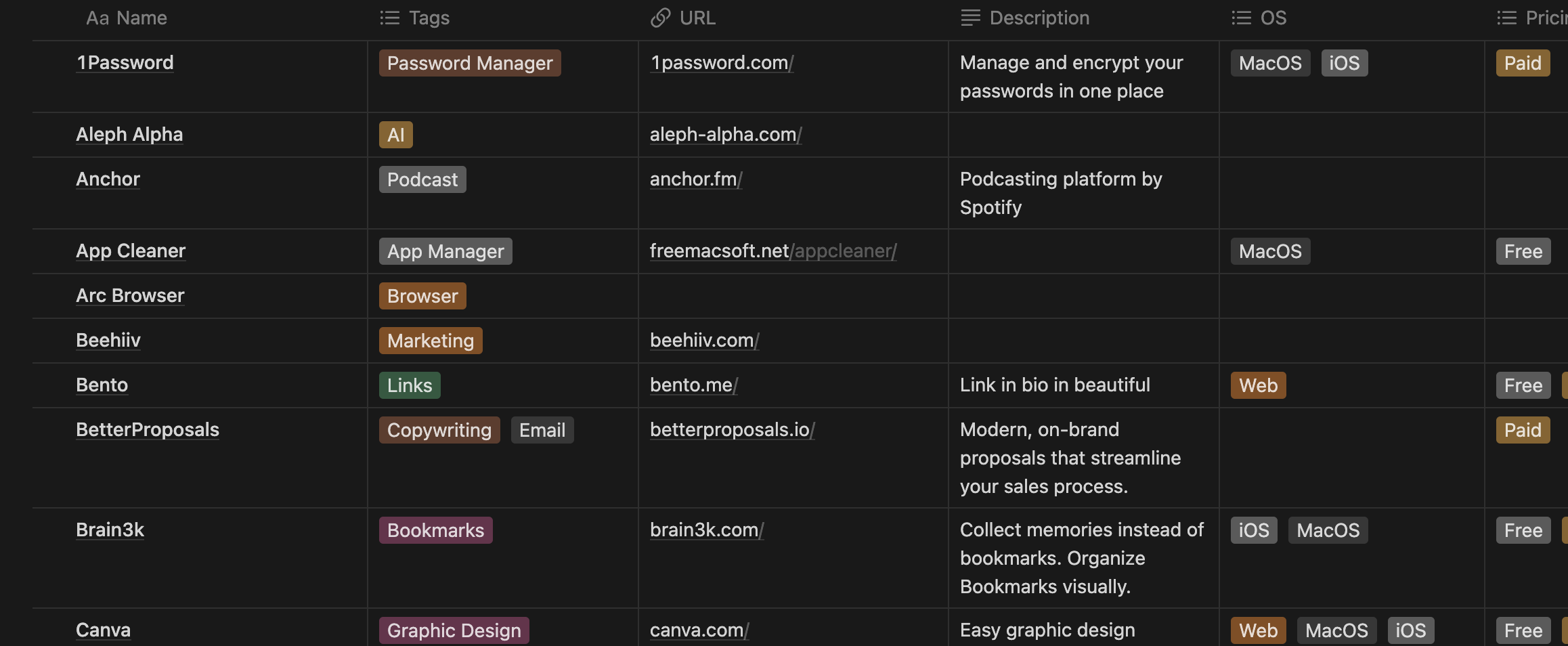Visit the anchor.fm link
Viewport: 1568px width, 646px height.
696,179
